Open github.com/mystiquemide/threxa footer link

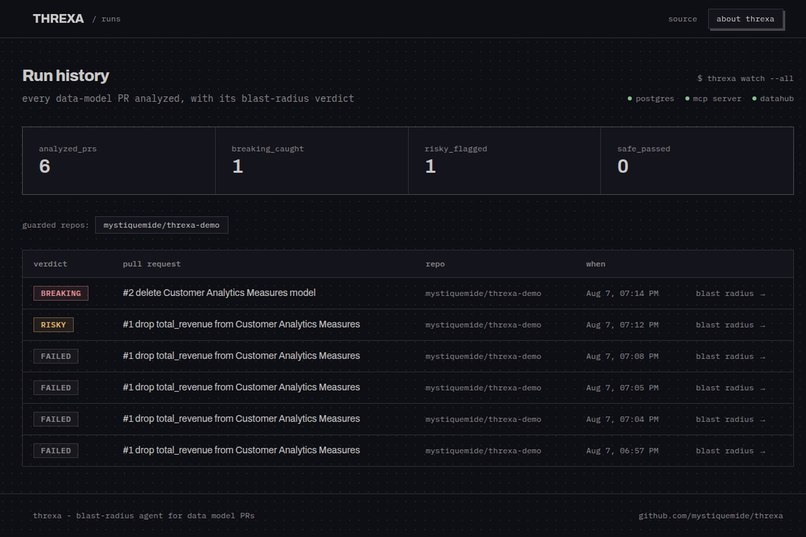click(710, 515)
